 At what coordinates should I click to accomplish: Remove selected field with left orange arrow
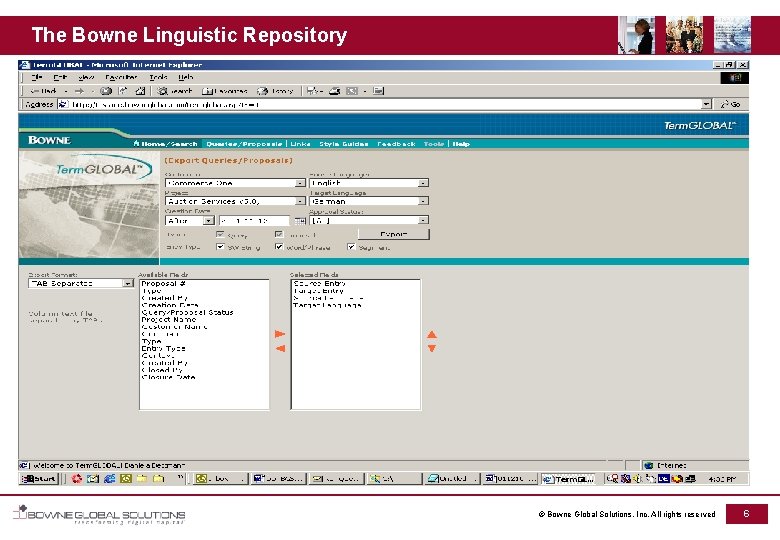280,349
